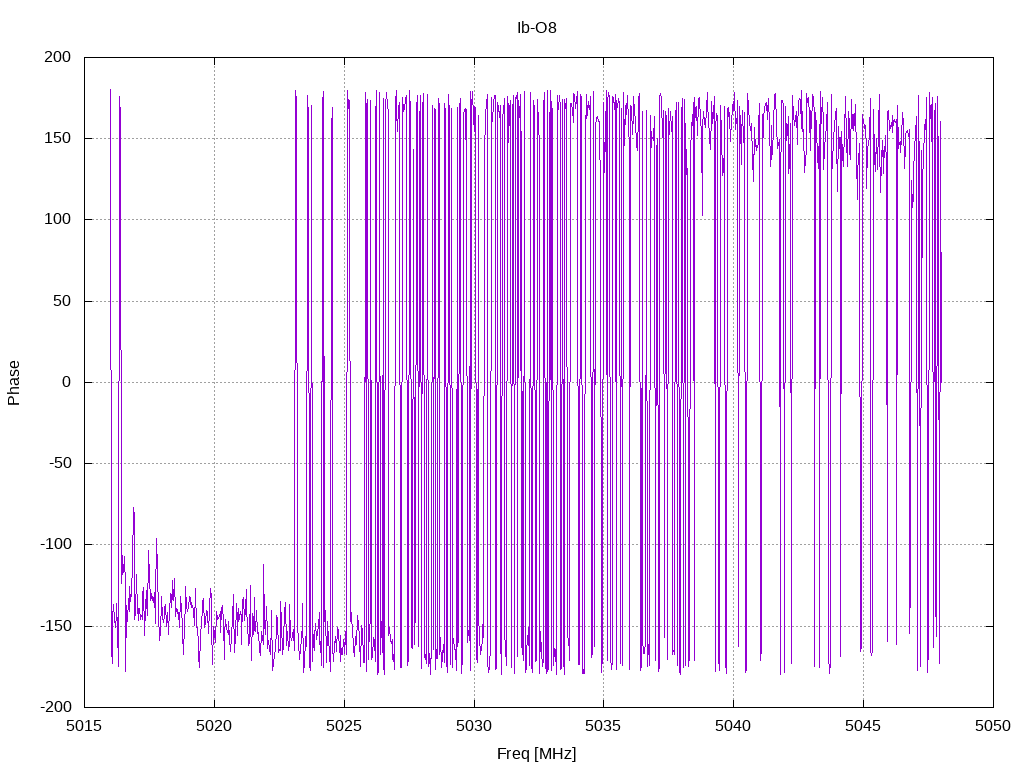This screenshot has width=1024, height=768.
Task: Click the x-axis tick label 5015
Action: coord(84,726)
